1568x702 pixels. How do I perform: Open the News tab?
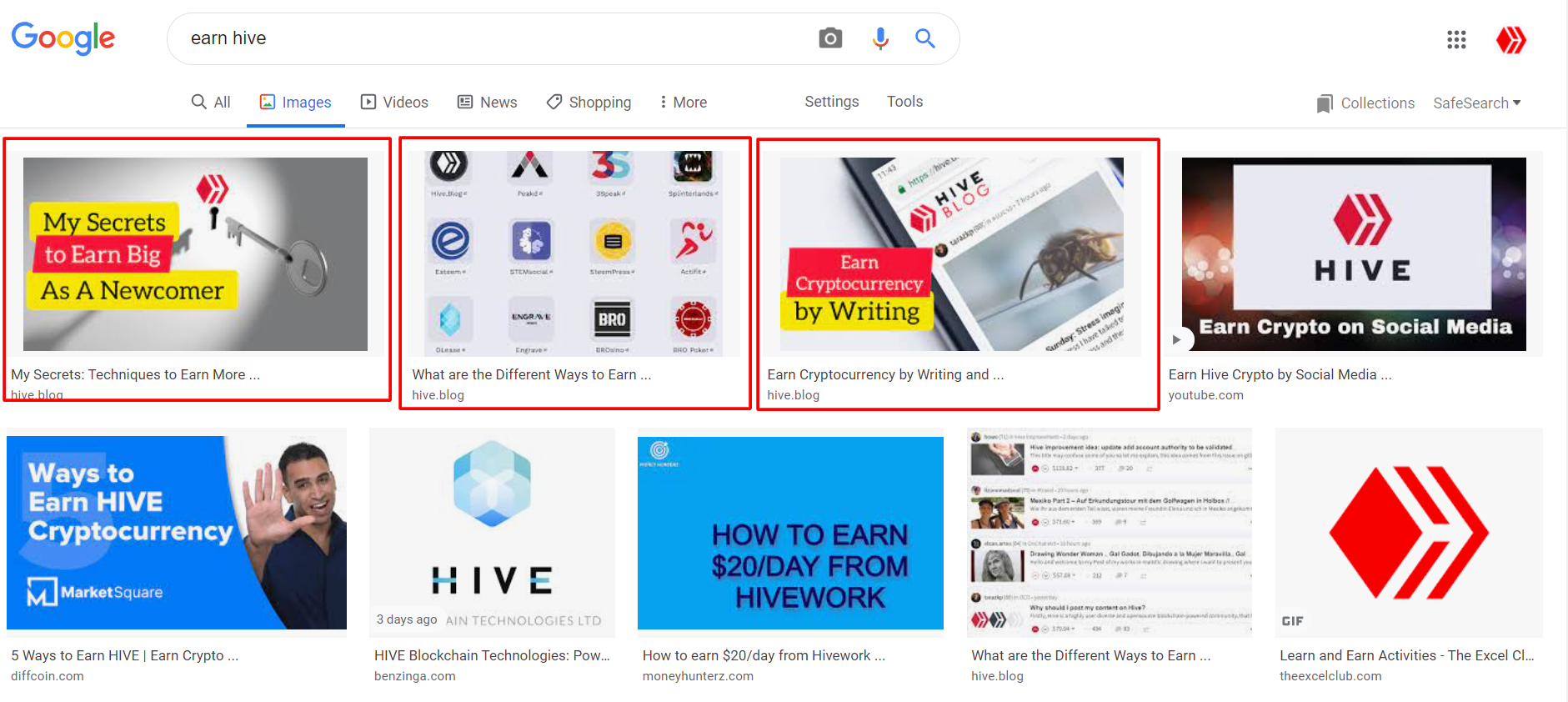(488, 102)
